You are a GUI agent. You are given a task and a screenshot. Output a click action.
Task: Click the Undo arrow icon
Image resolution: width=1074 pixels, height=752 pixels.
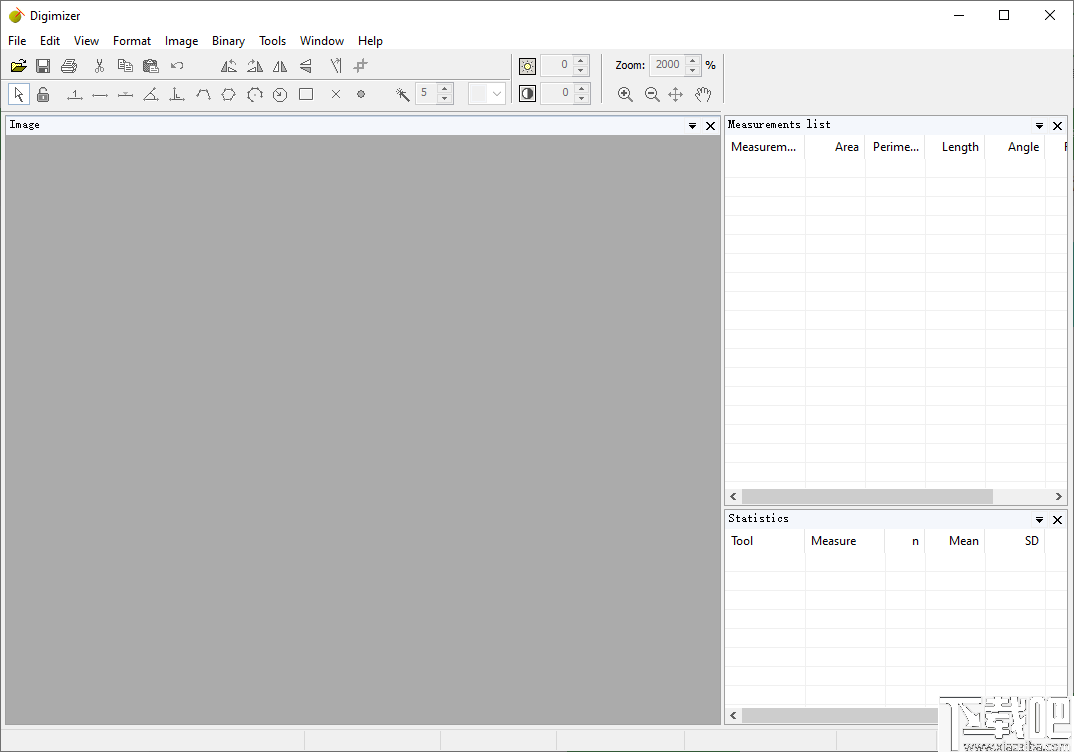[177, 66]
